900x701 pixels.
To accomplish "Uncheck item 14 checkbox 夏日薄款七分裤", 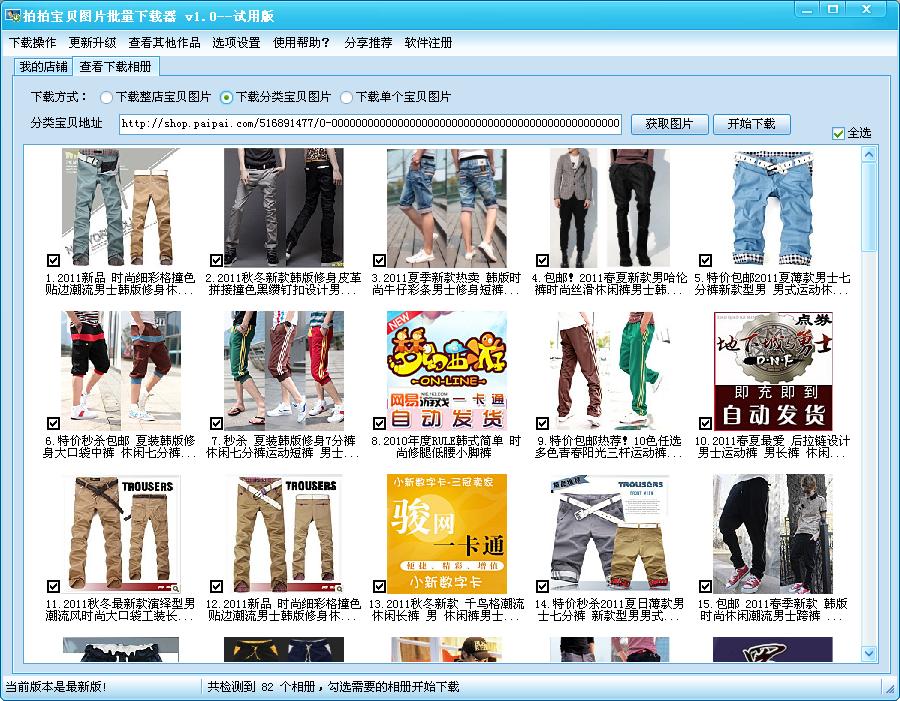I will click(542, 586).
